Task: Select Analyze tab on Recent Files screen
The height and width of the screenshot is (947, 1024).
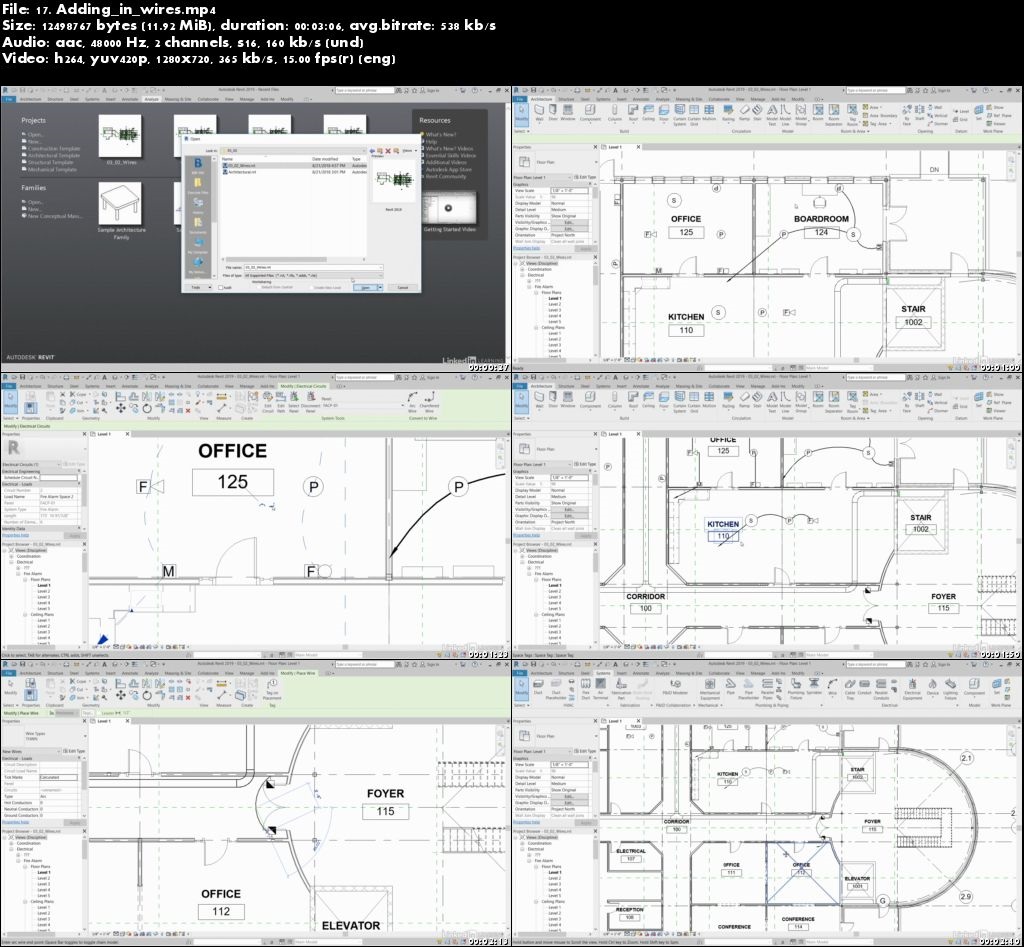Action: (152, 99)
